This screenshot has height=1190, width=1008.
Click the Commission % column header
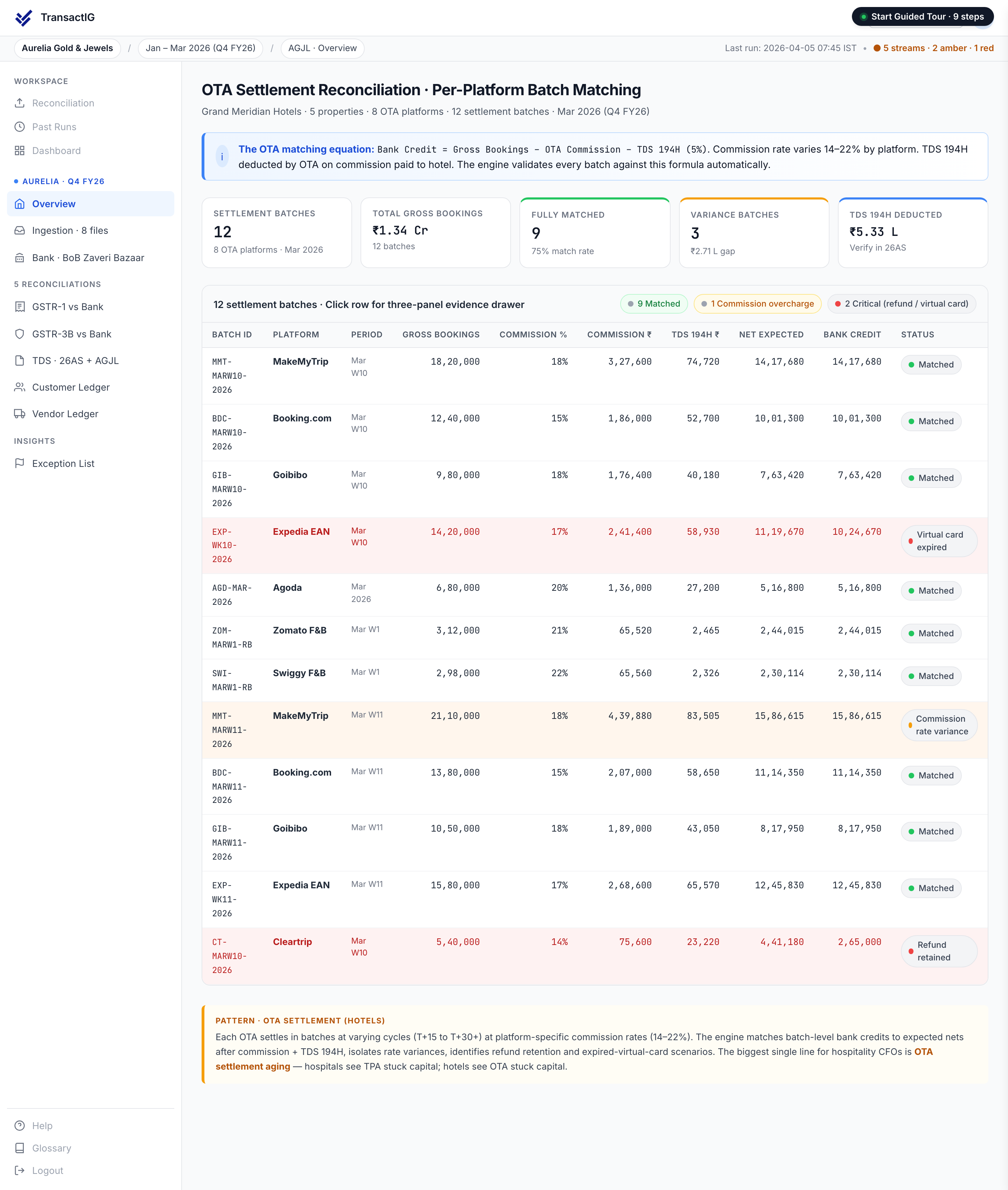pos(533,335)
